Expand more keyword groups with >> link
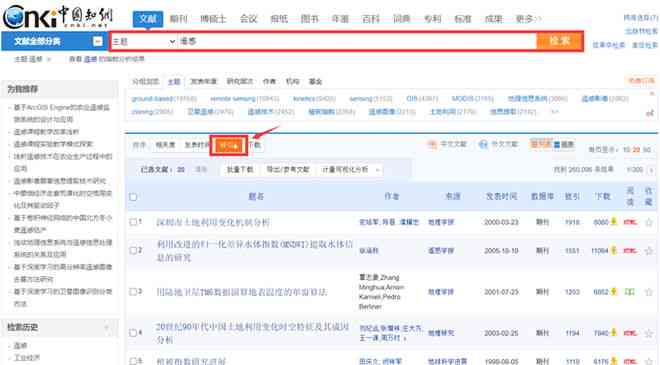This screenshot has width=660, height=365. (x=555, y=112)
